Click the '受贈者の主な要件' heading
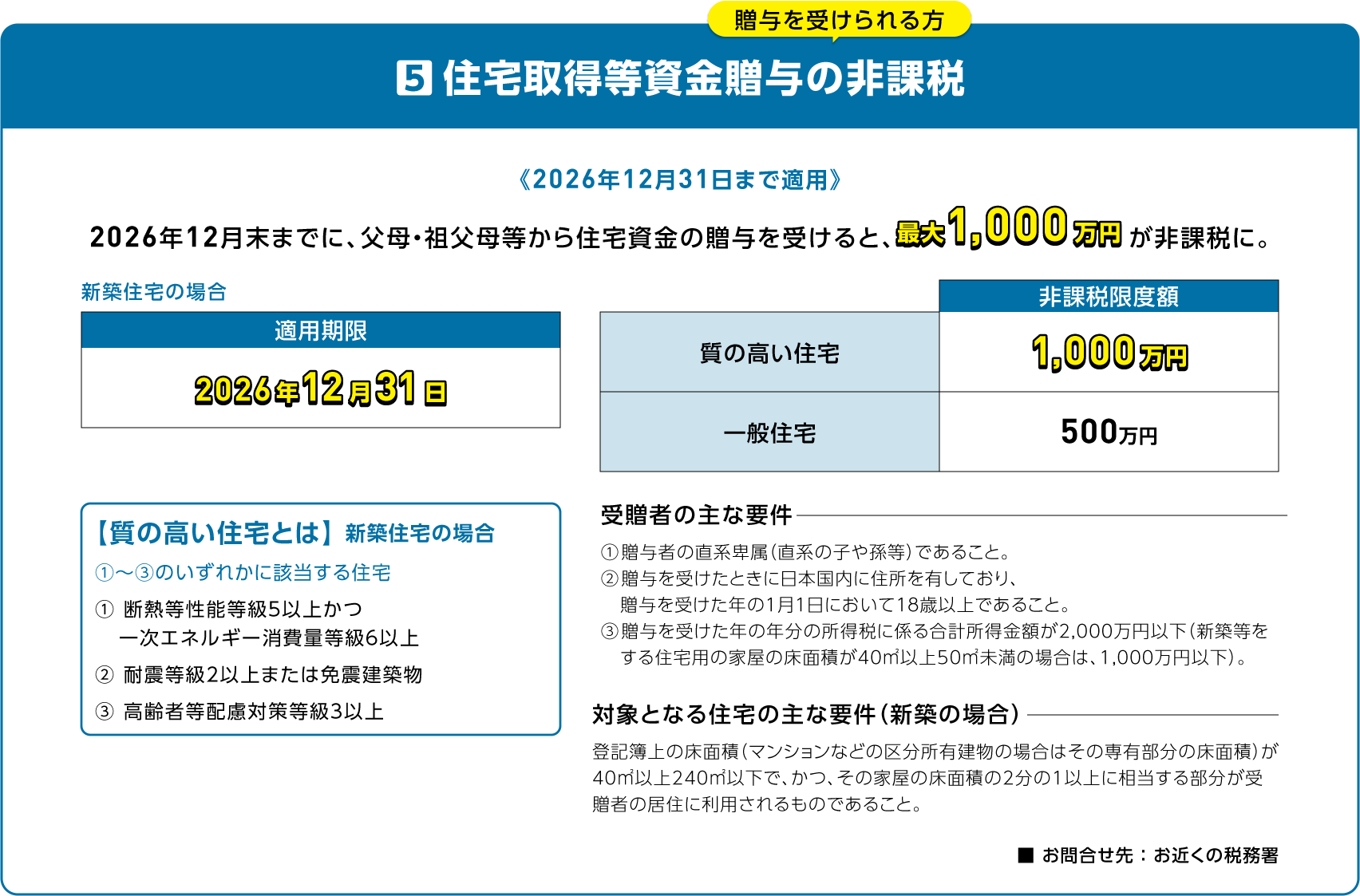1360x896 pixels. pos(696,515)
